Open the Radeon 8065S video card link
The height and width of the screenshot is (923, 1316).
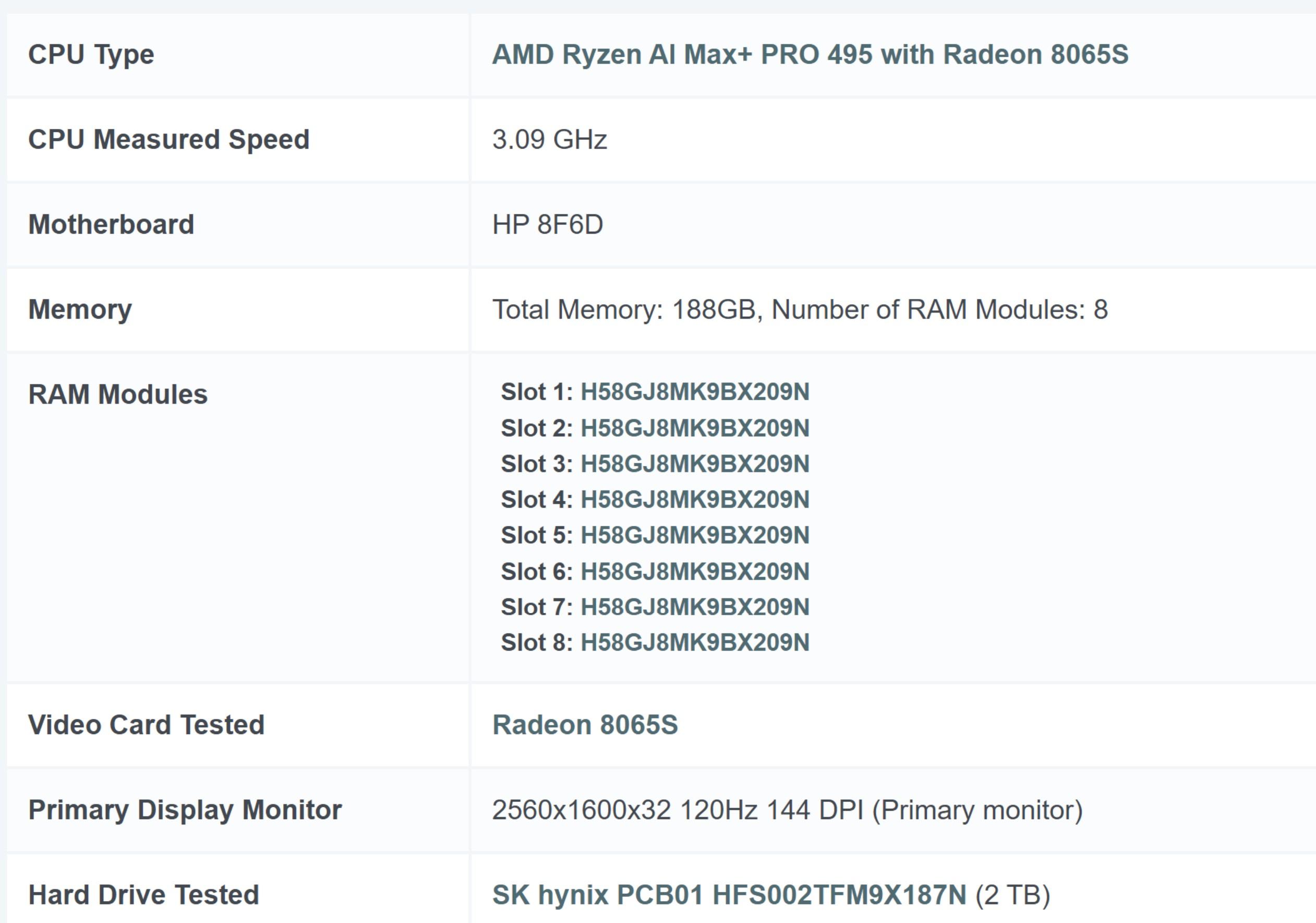click(x=585, y=725)
